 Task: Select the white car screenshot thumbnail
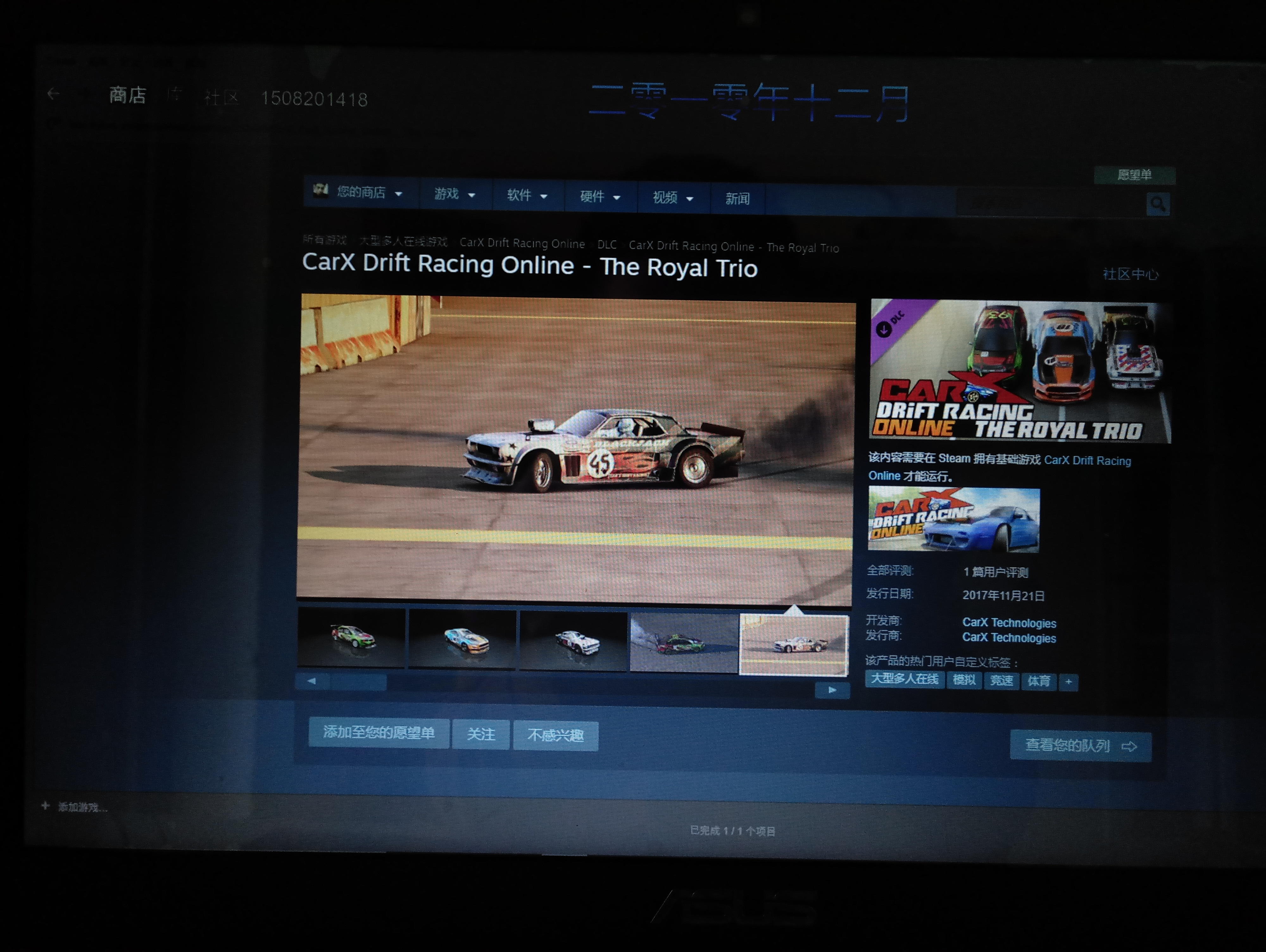(573, 641)
